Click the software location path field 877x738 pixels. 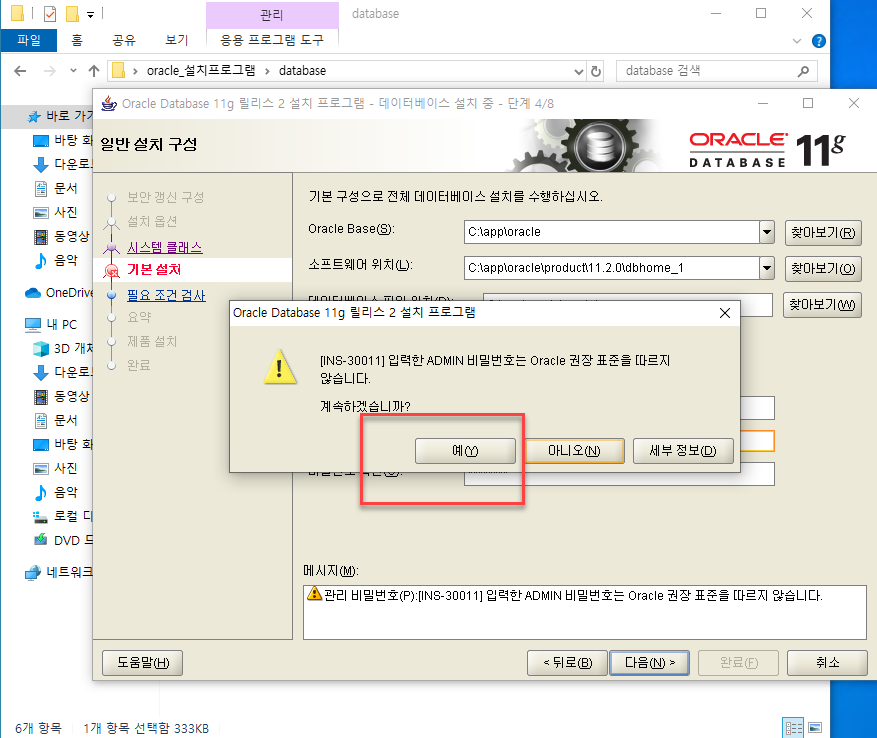611,268
